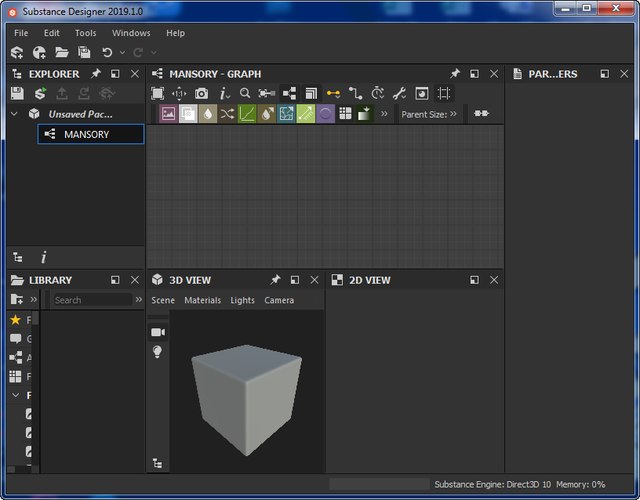Open the Windows menu

[x=131, y=33]
